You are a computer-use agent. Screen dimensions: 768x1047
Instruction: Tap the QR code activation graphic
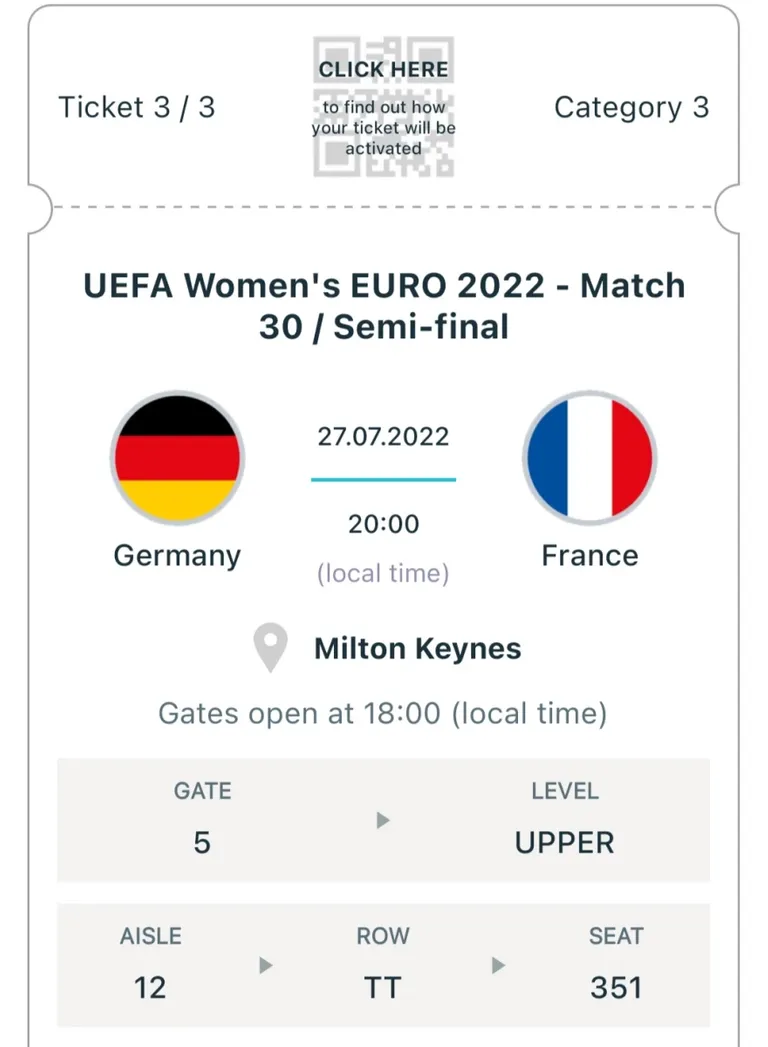383,107
